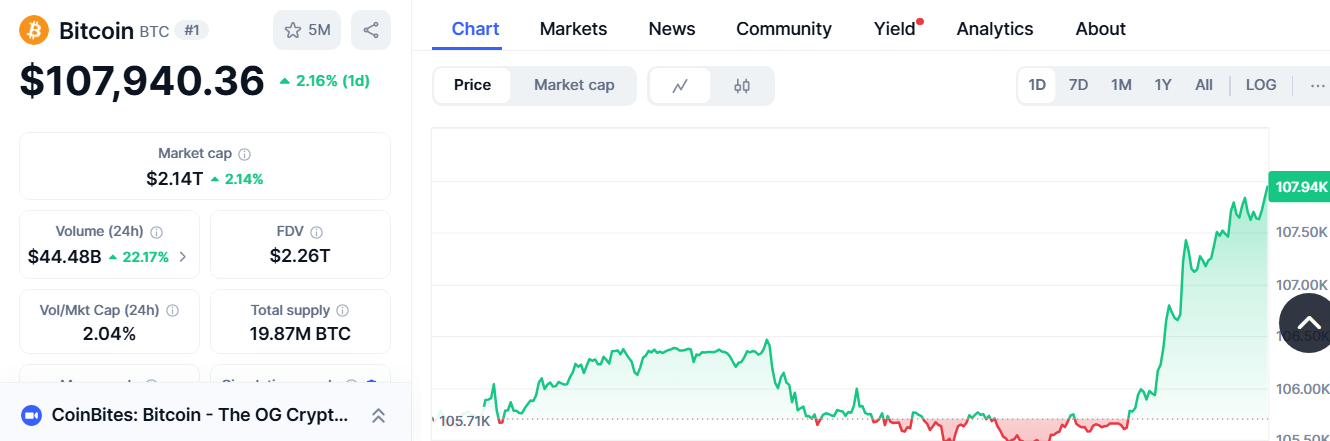Select 7D chart range
Screen dimensions: 1330x441
[x=1078, y=85]
